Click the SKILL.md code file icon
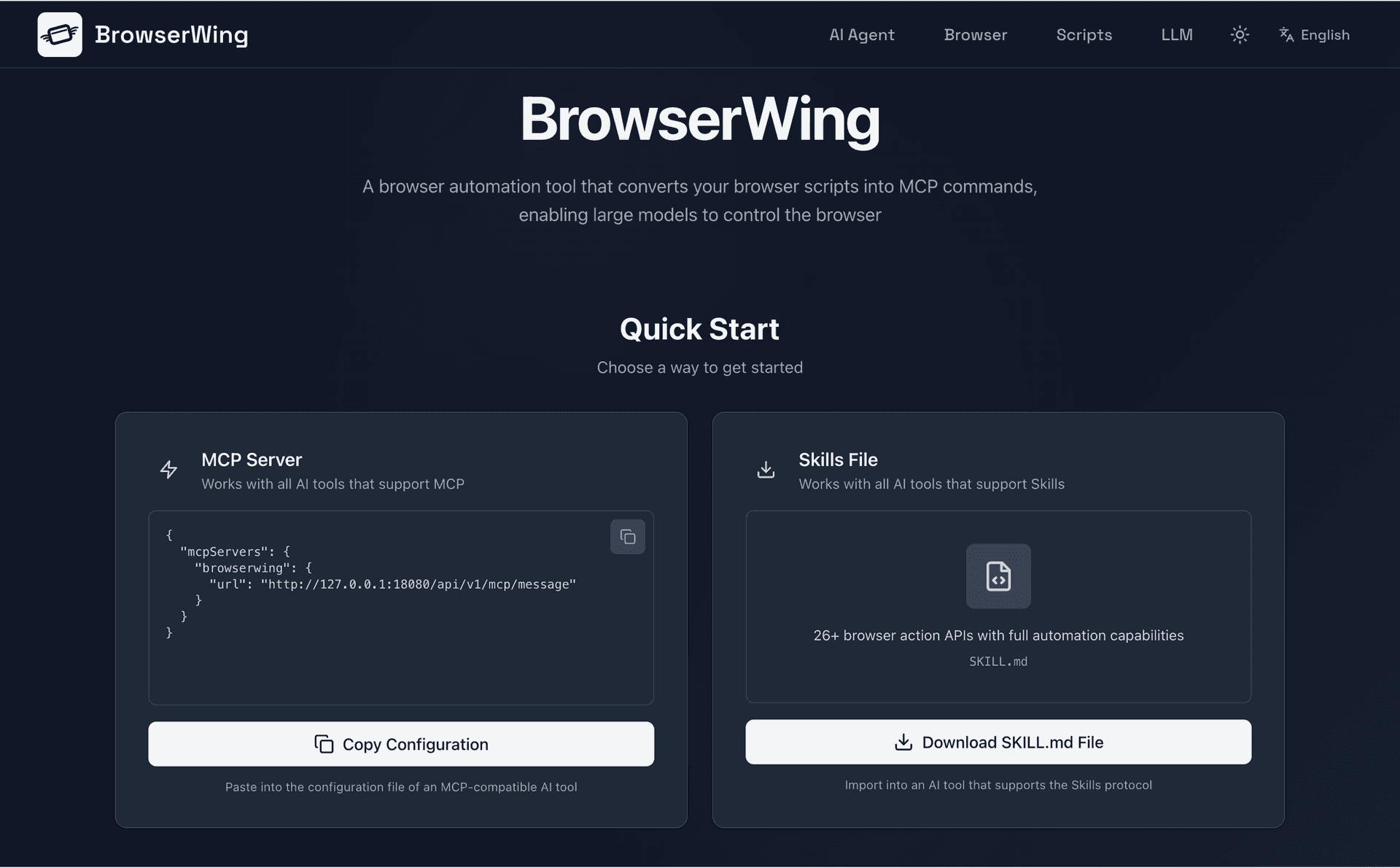 pyautogui.click(x=998, y=576)
